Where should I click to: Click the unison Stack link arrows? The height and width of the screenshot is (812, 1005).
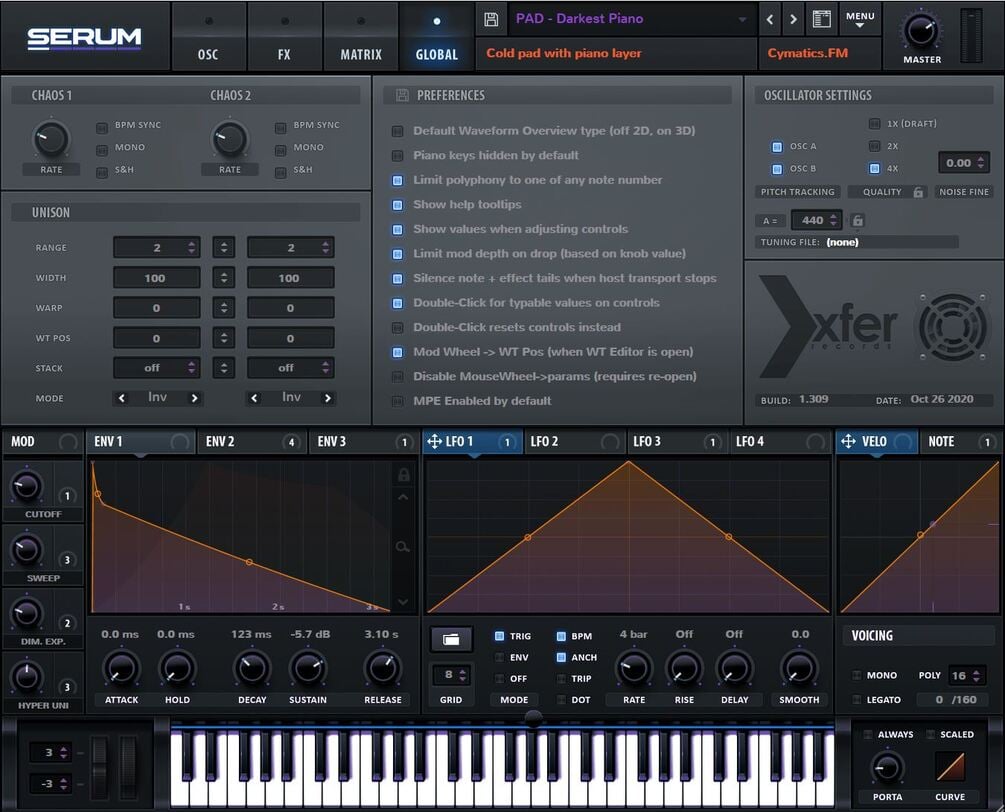coord(224,368)
